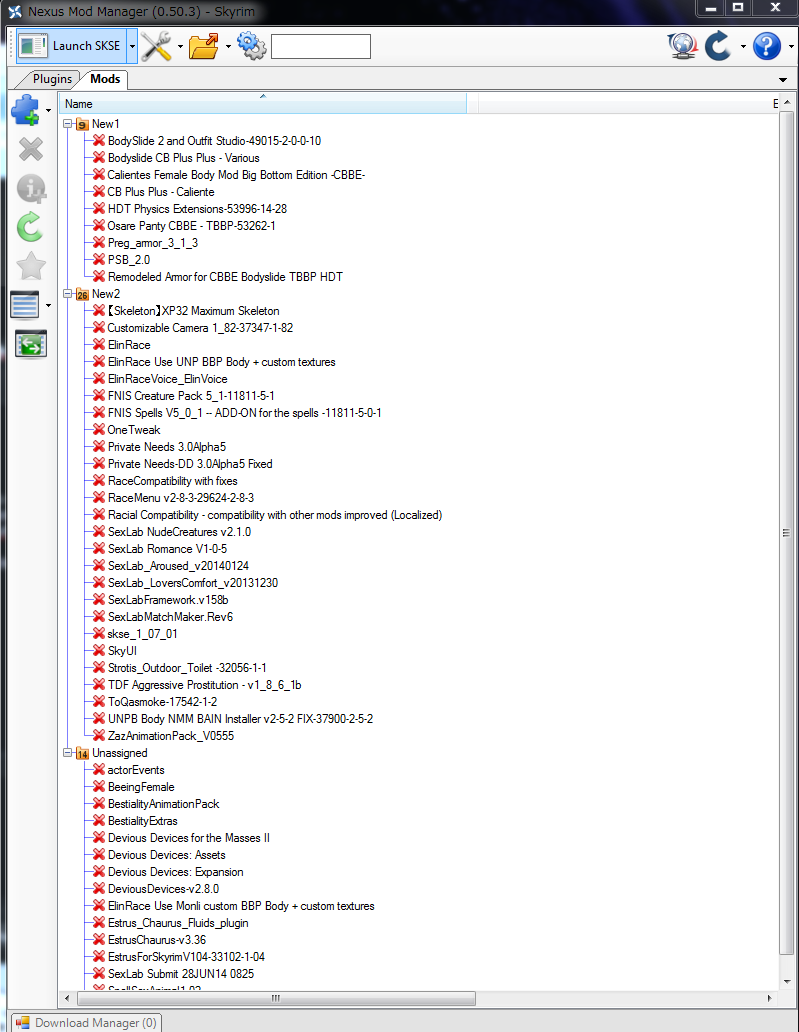Click red X icon beside RaceCompatibility with fixes
Viewport: 799px width, 1032px height.
(x=99, y=480)
